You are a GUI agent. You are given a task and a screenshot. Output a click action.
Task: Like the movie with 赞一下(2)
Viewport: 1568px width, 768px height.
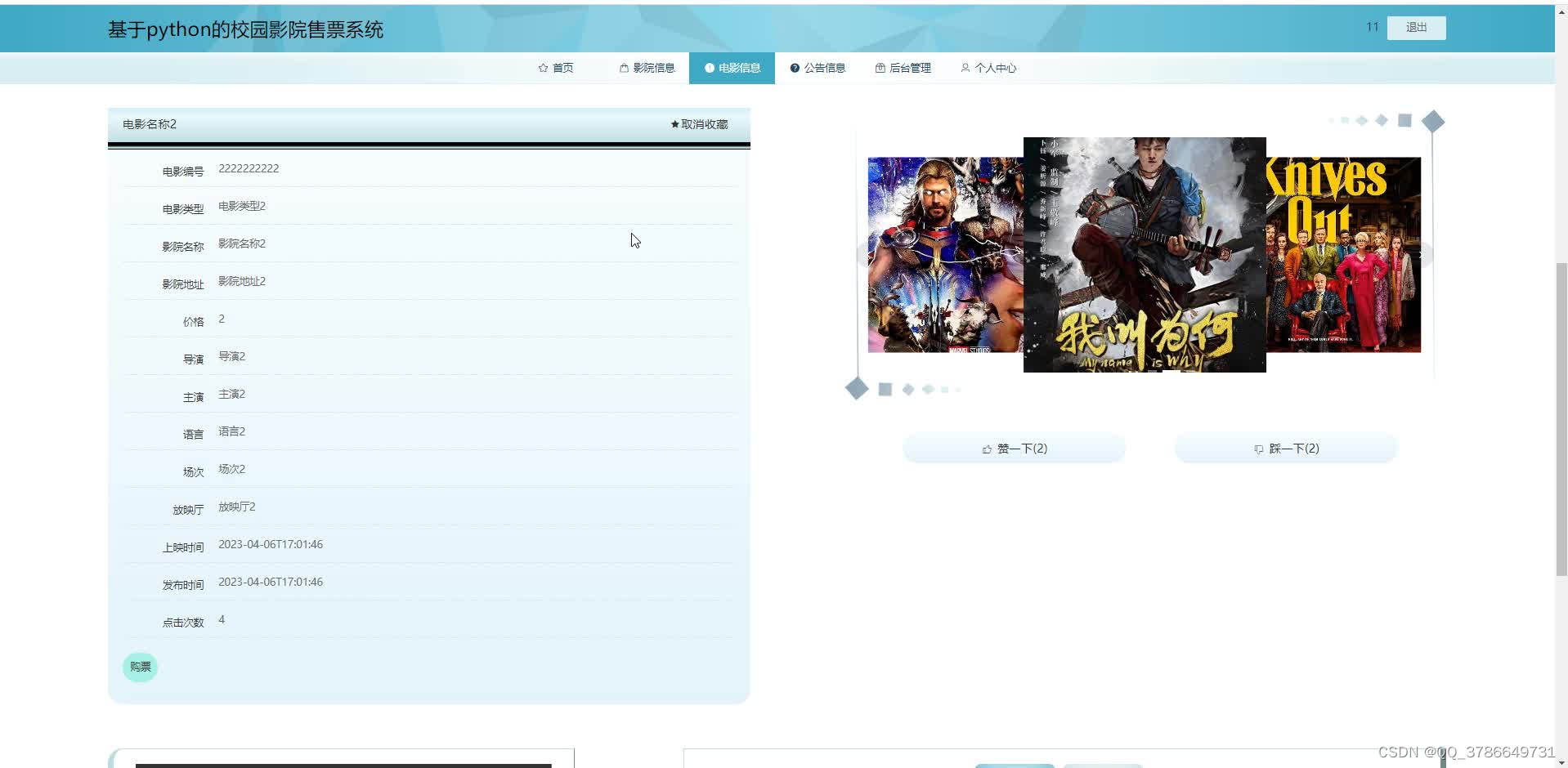1014,449
